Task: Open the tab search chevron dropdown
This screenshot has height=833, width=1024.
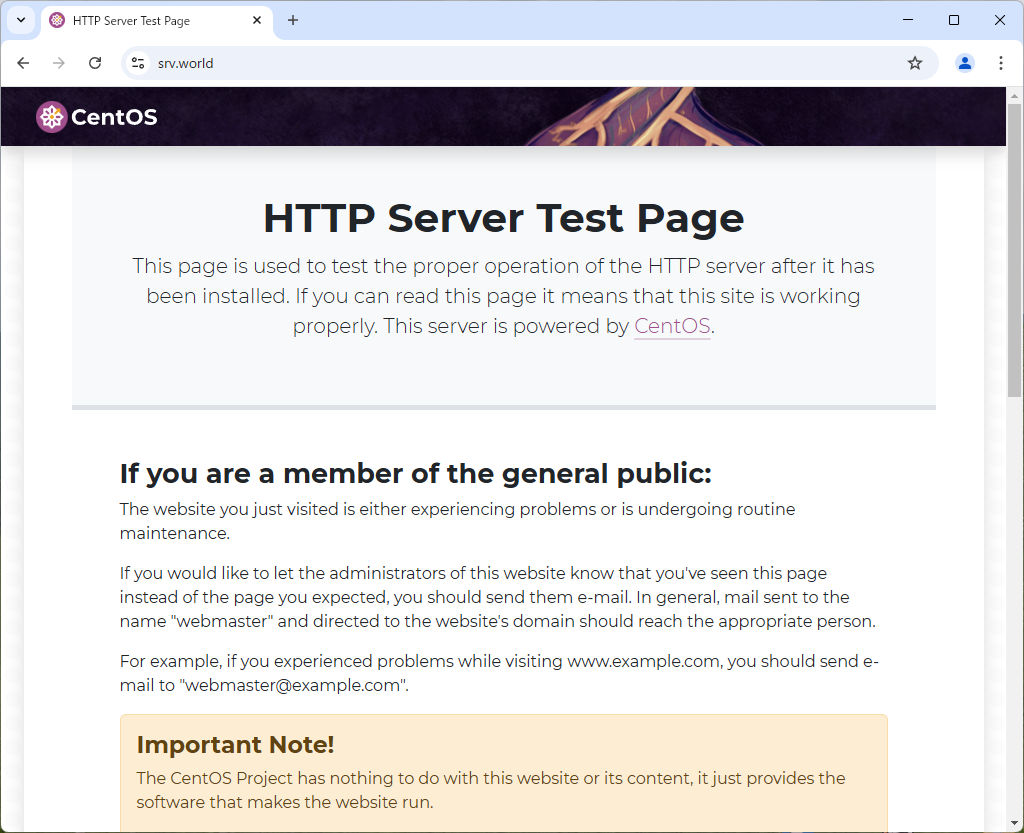Action: point(20,20)
